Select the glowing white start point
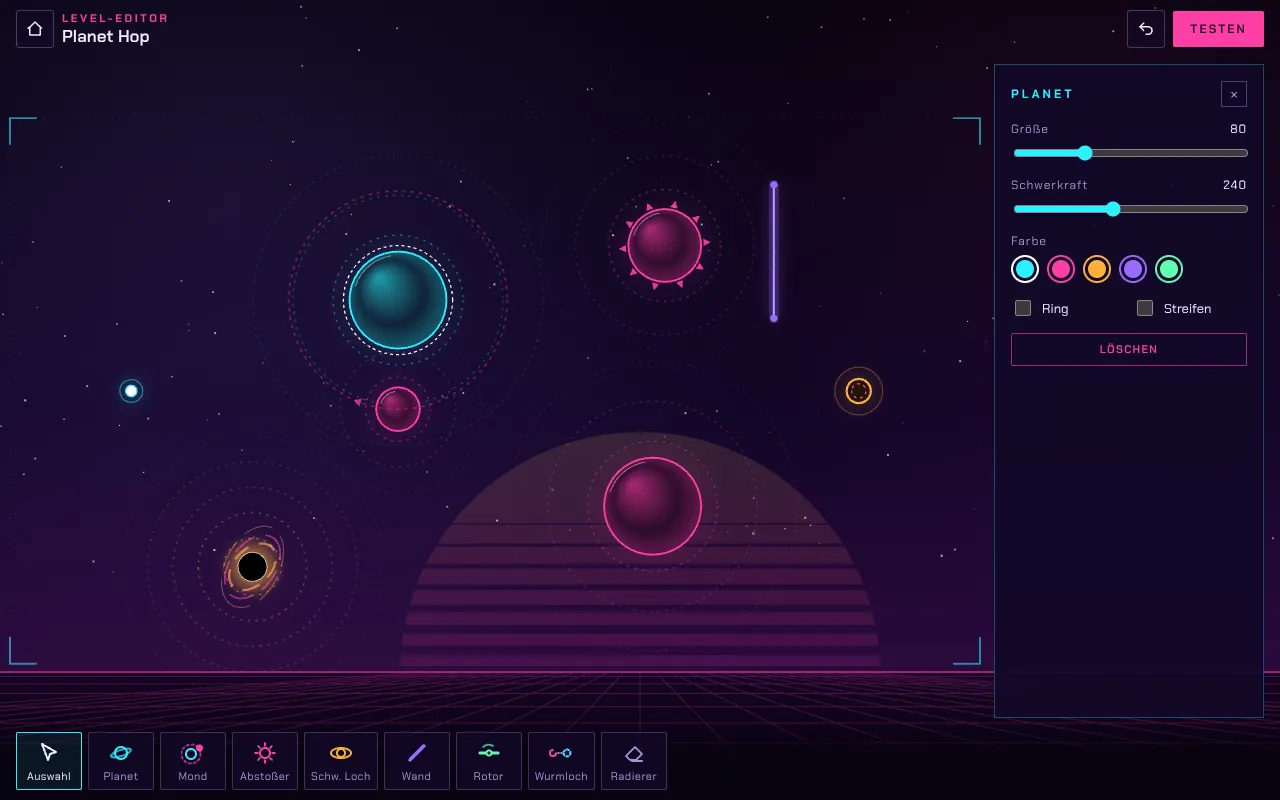Screen dimensions: 1280x800 [x=131, y=391]
